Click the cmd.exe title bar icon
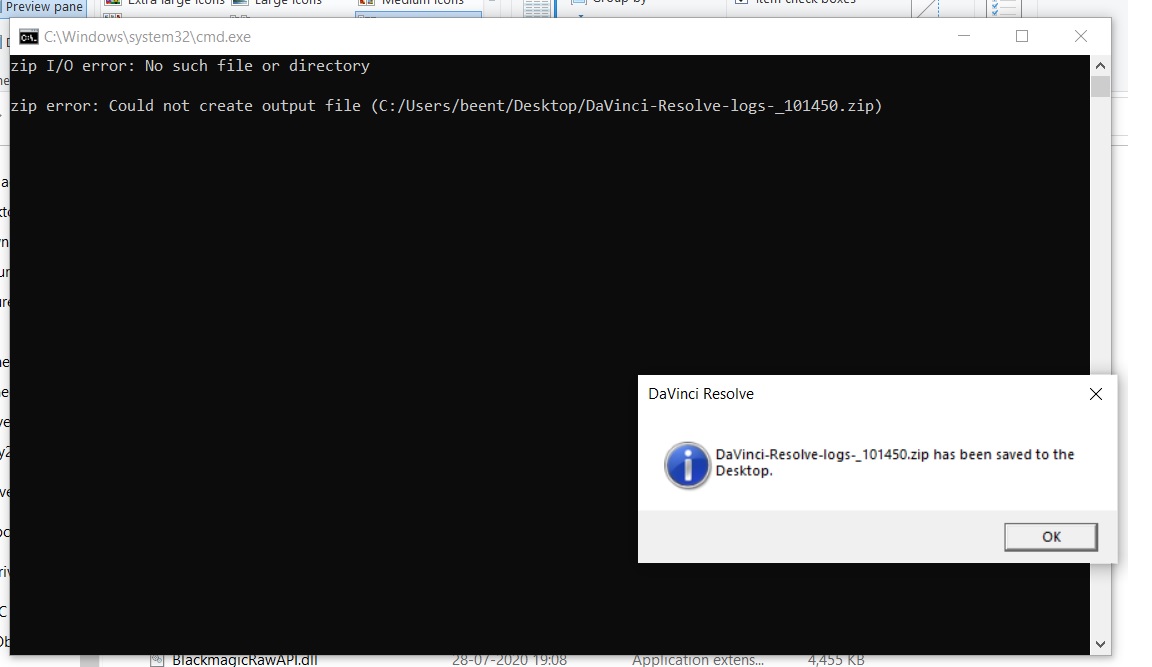This screenshot has height=667, width=1152. pos(29,37)
